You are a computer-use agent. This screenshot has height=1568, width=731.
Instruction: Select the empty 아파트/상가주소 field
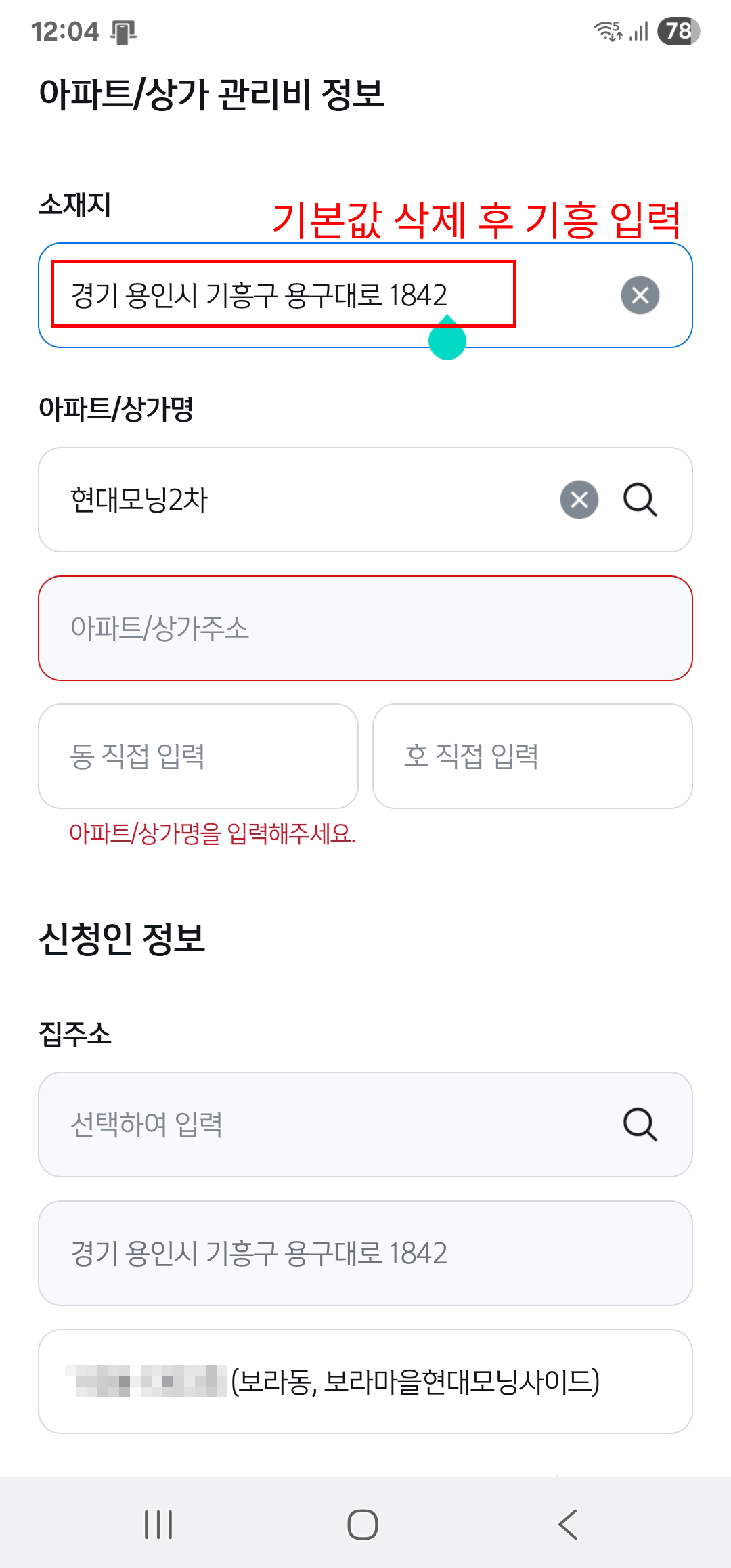(365, 628)
